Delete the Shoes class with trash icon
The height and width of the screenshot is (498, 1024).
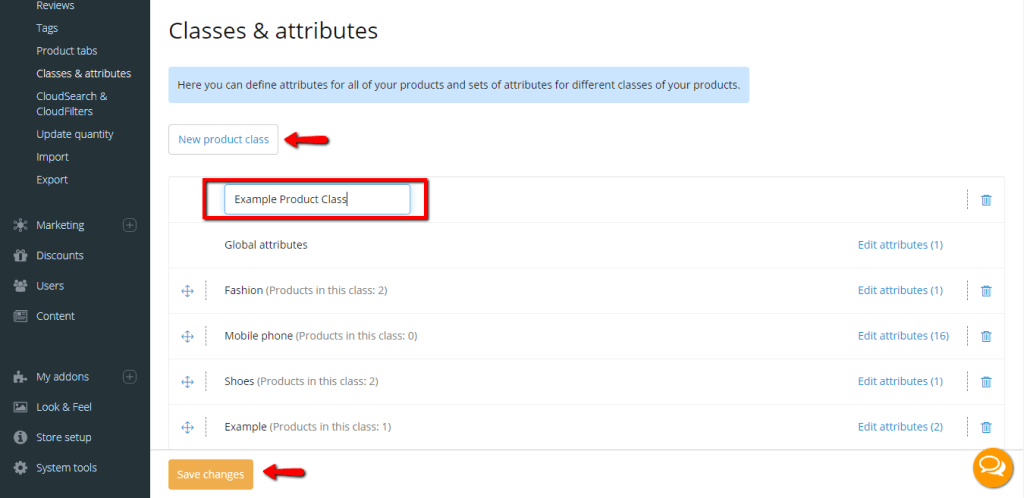coord(986,381)
